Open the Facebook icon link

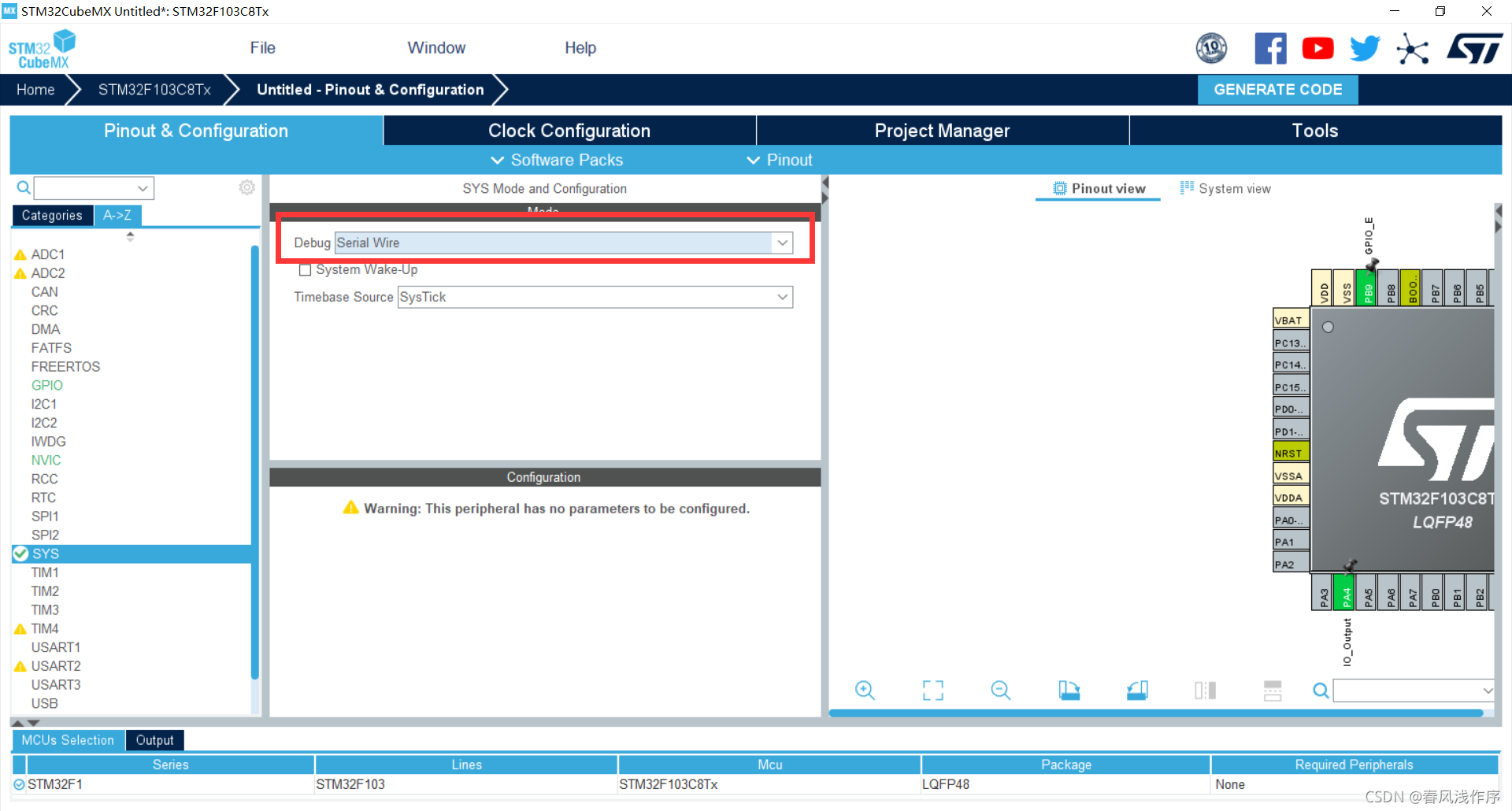(1270, 49)
